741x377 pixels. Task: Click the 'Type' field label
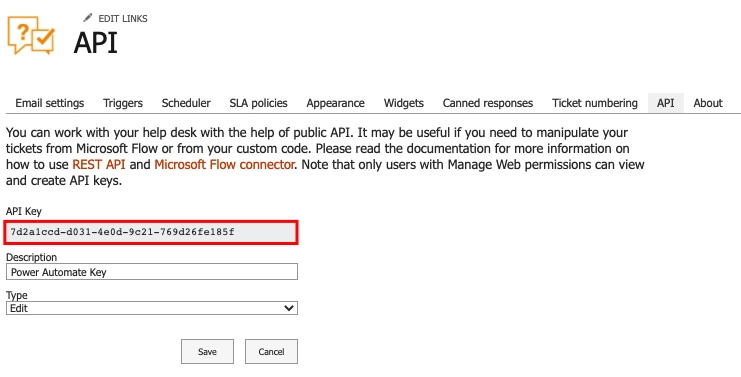pyautogui.click(x=17, y=295)
